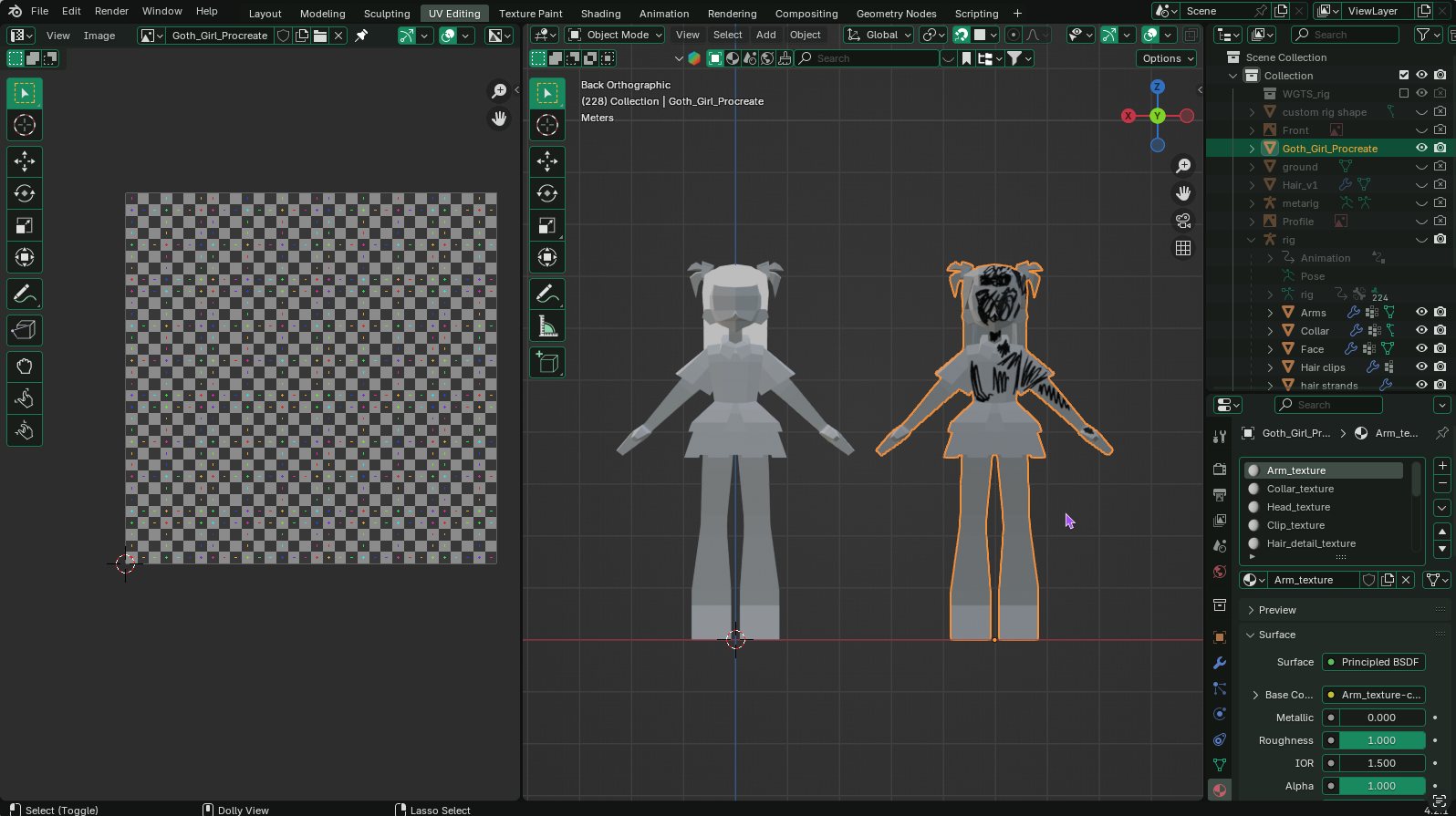This screenshot has width=1456, height=816.
Task: Unlink the Arm_texture material datablock
Action: tap(1406, 580)
